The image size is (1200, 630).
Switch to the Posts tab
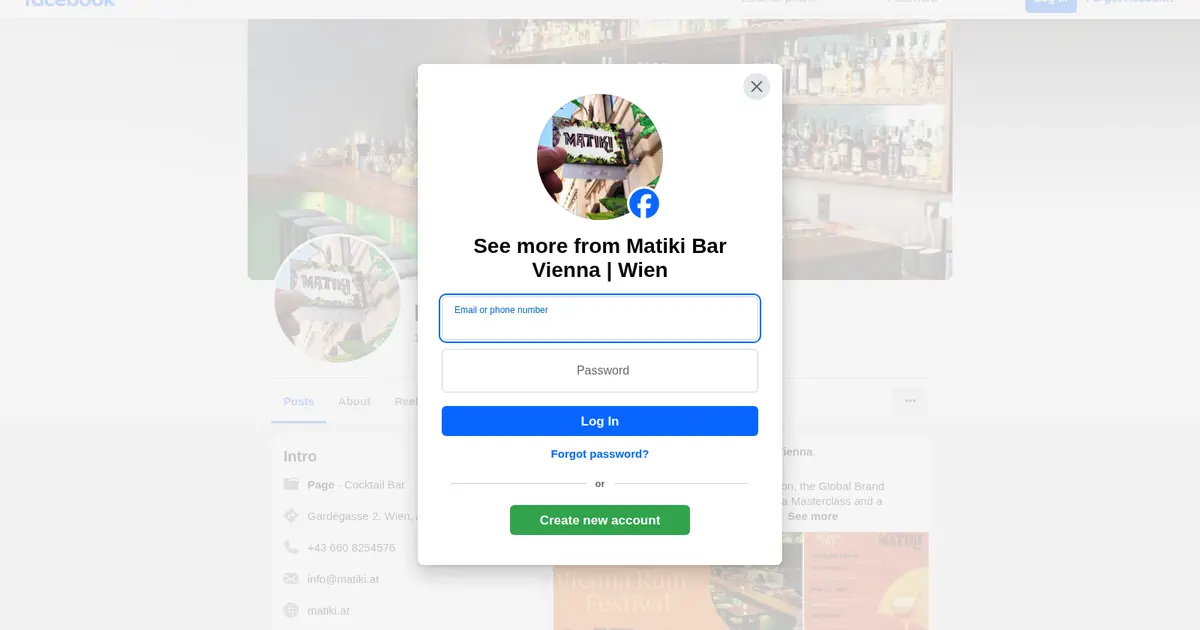tap(298, 401)
